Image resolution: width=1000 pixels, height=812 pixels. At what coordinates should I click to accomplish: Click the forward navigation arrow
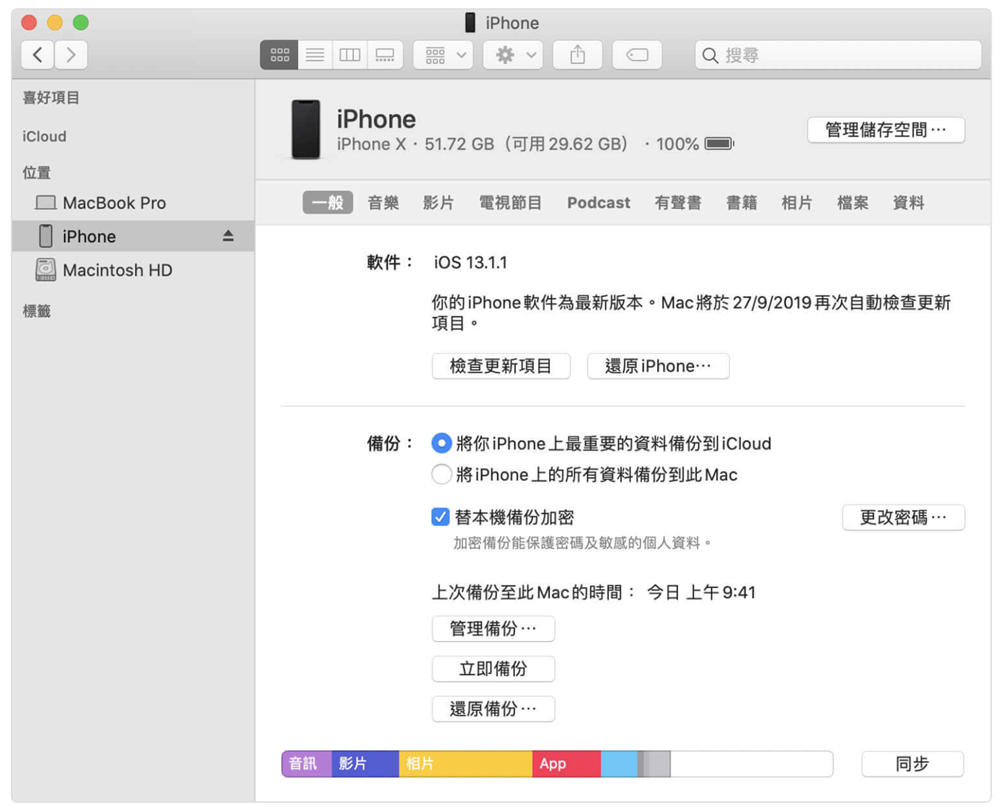coord(70,55)
